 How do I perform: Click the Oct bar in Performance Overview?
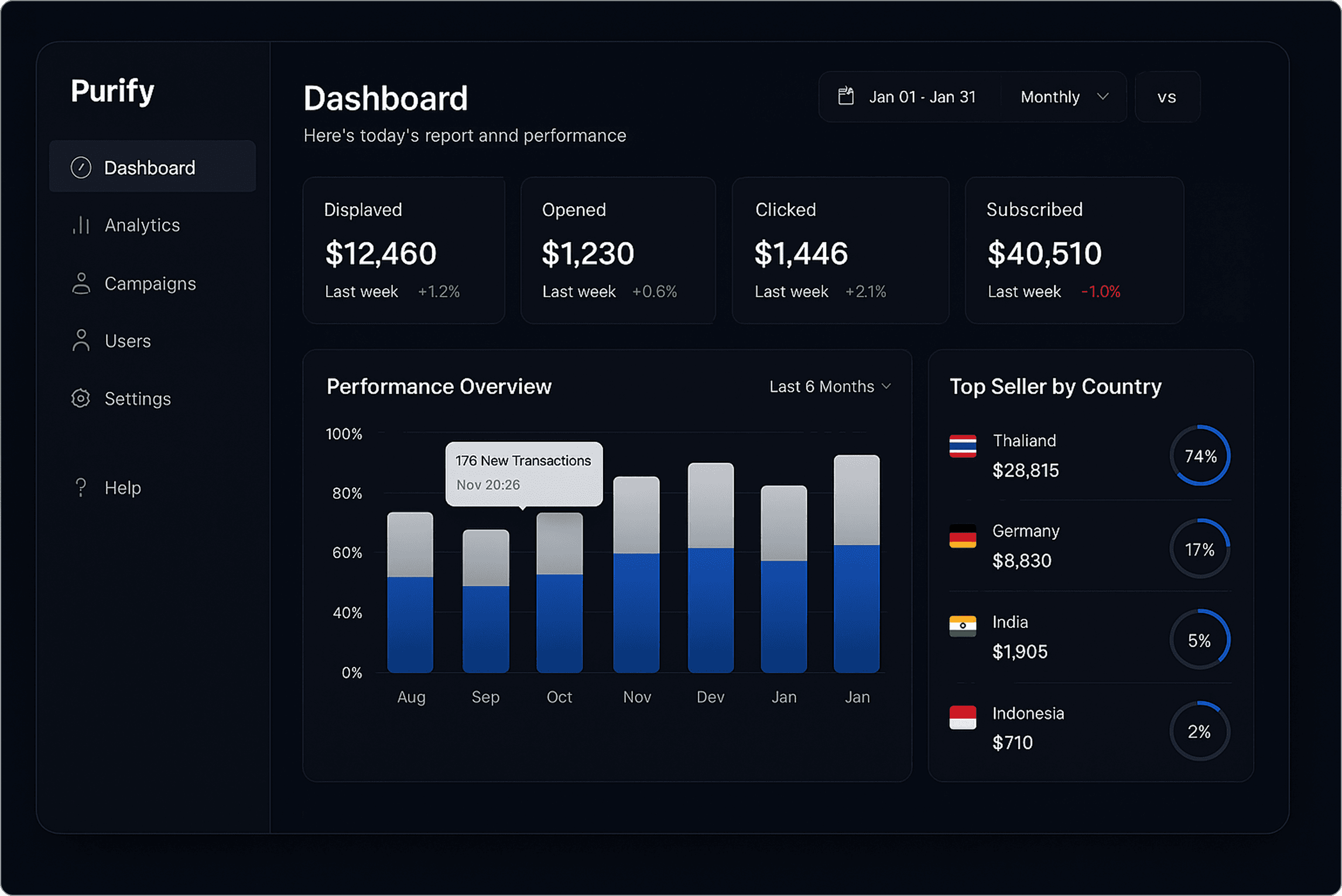point(559,592)
